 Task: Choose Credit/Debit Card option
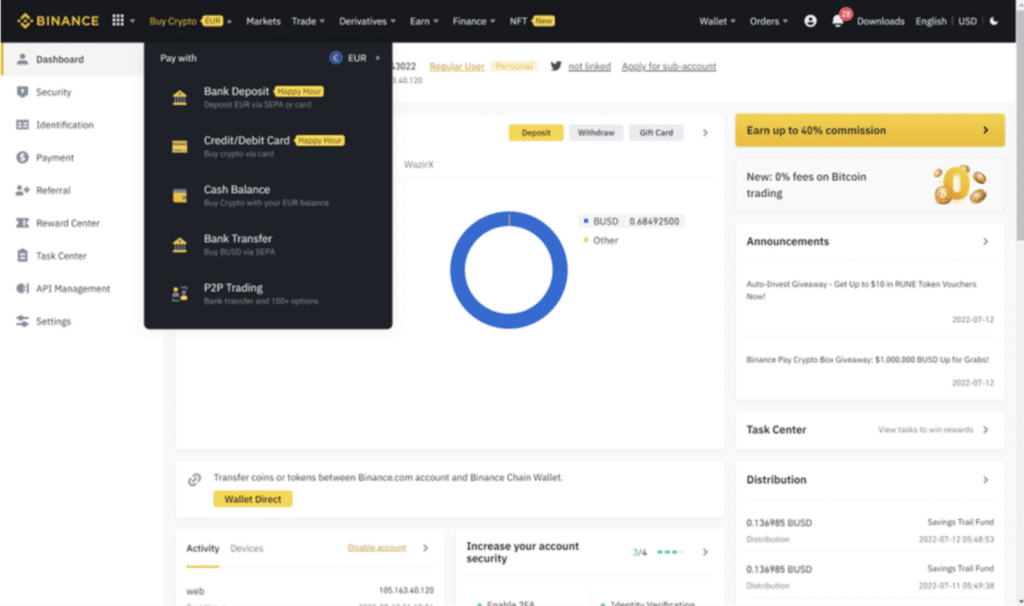click(x=268, y=146)
